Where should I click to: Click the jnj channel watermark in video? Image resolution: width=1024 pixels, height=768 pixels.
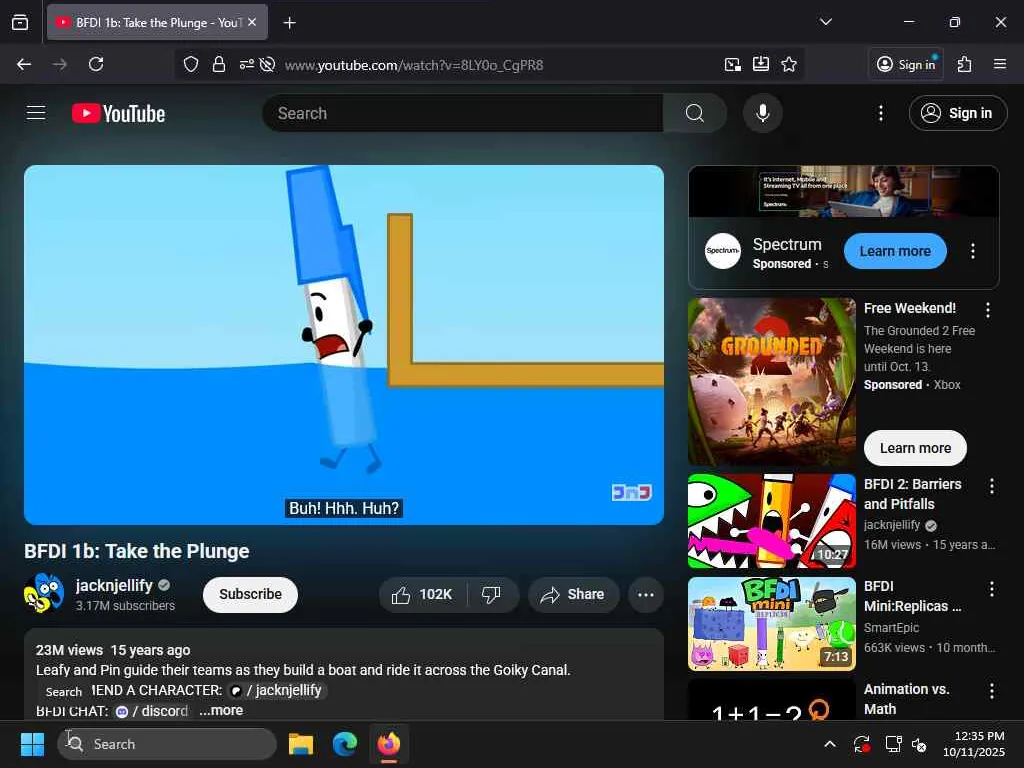coord(631,492)
